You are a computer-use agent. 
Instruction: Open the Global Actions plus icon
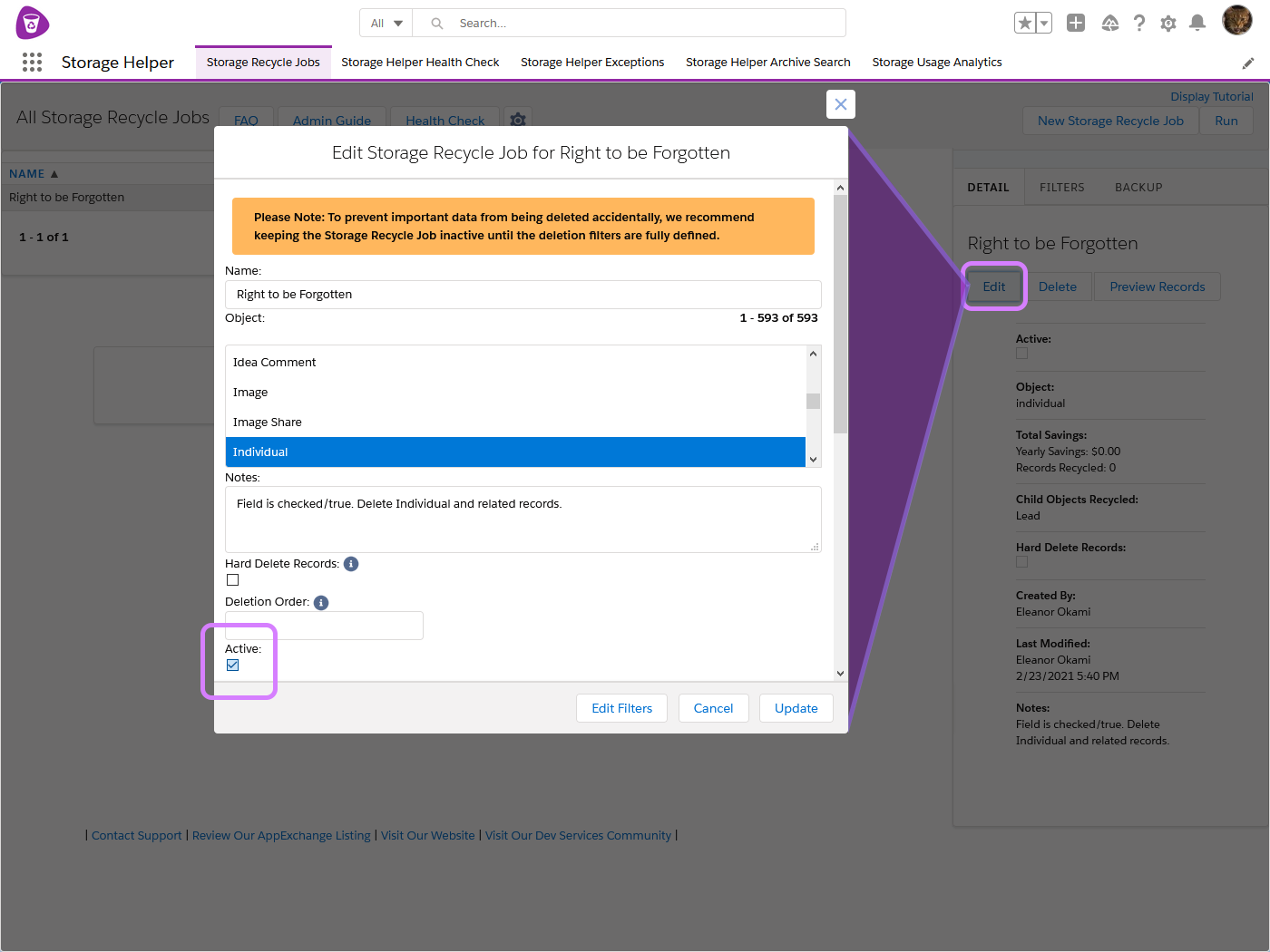pyautogui.click(x=1076, y=23)
